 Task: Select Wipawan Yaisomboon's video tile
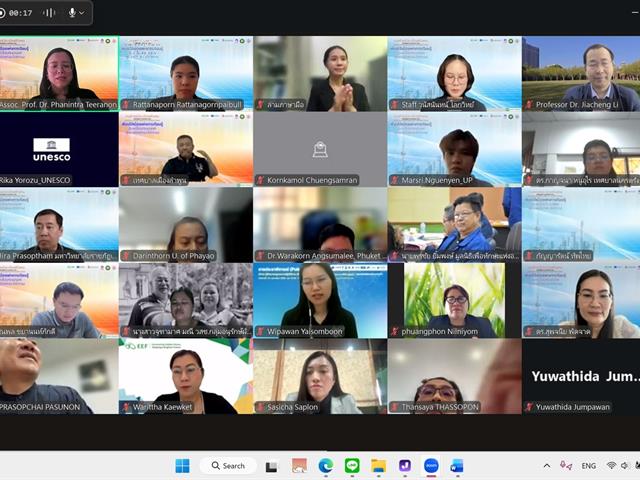tap(320, 300)
